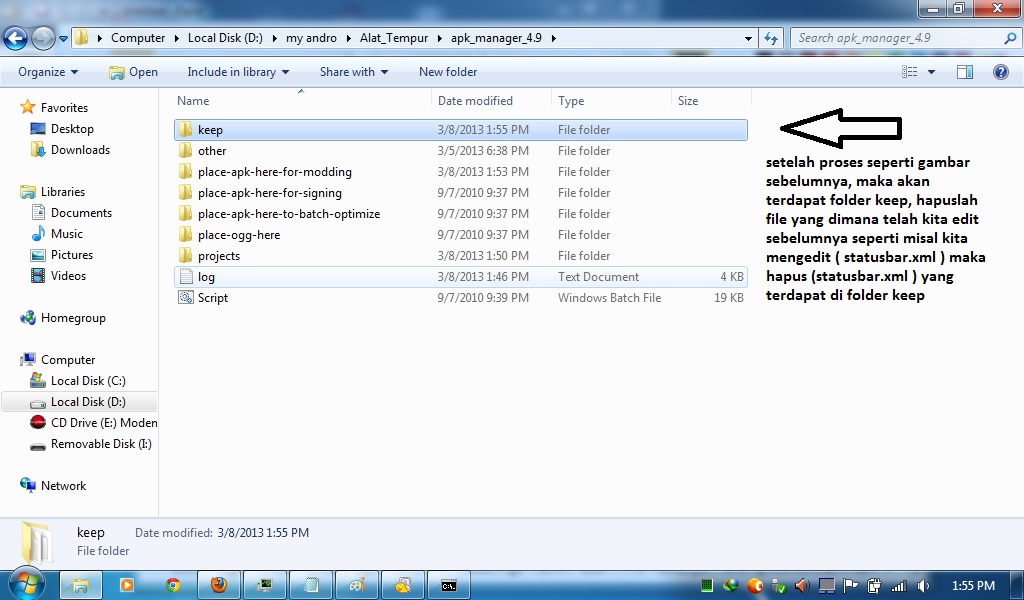Image resolution: width=1024 pixels, height=600 pixels.
Task: Click the Action Center flag icon
Action: [x=850, y=585]
